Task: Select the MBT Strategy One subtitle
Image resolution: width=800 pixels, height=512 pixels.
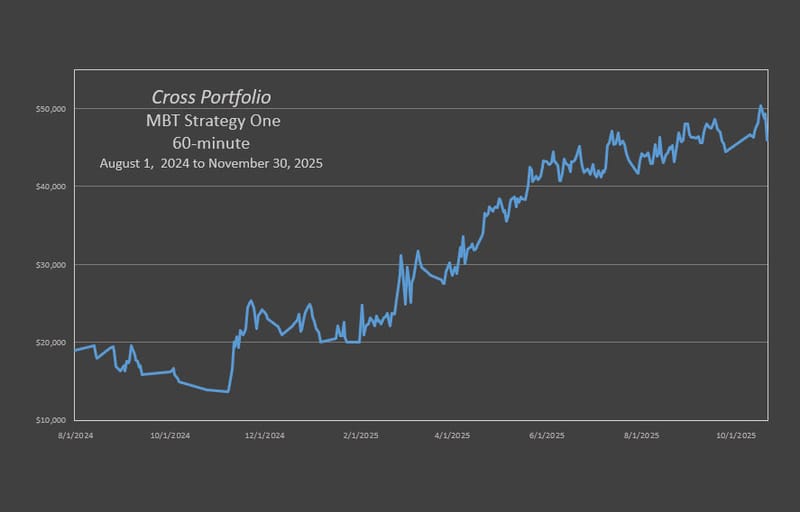Action: [211, 121]
